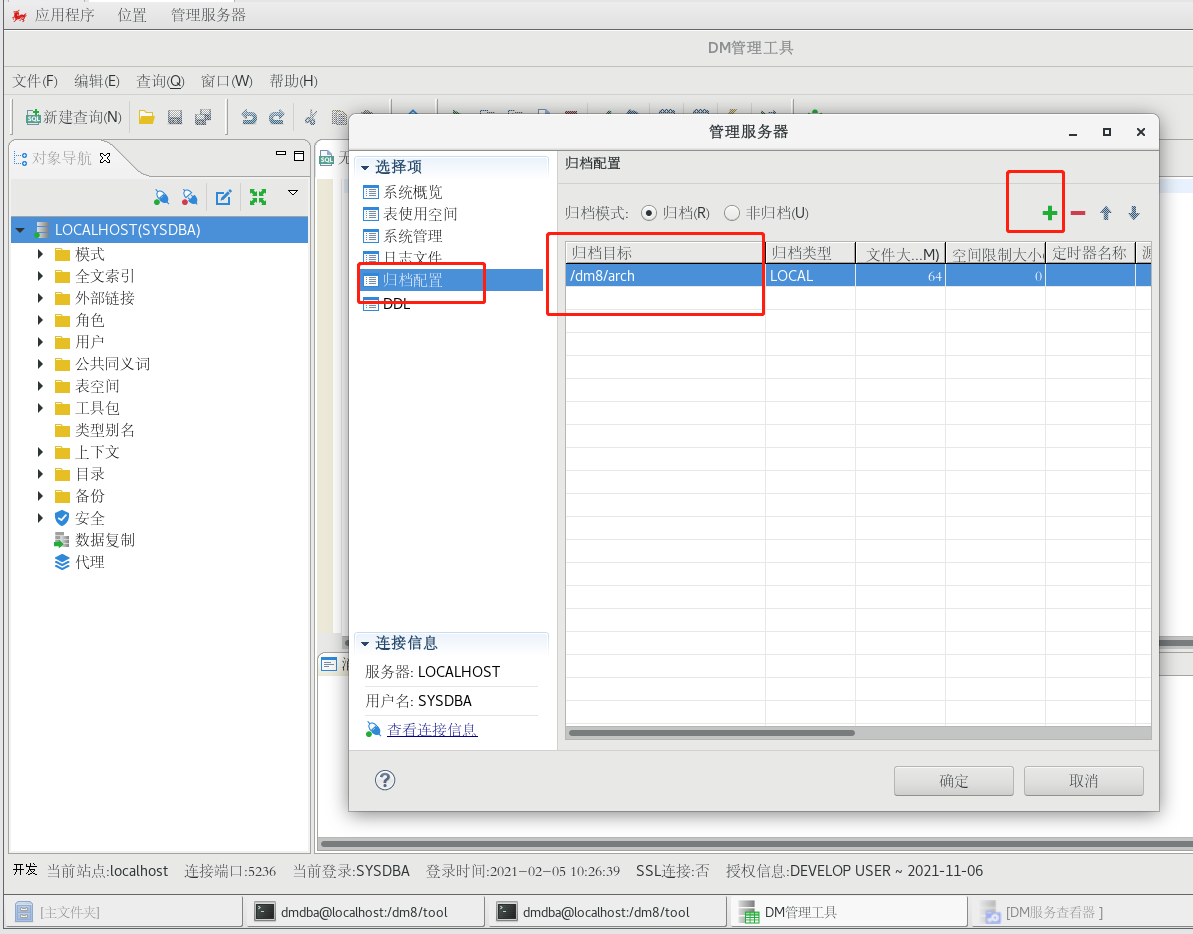The image size is (1193, 934).
Task: Click the green plus add-archive icon
Action: (x=1049, y=214)
